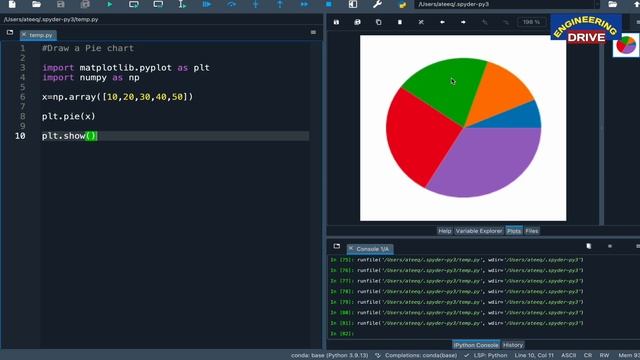
Task: Browse editor tabs icon
Action: click(x=10, y=32)
